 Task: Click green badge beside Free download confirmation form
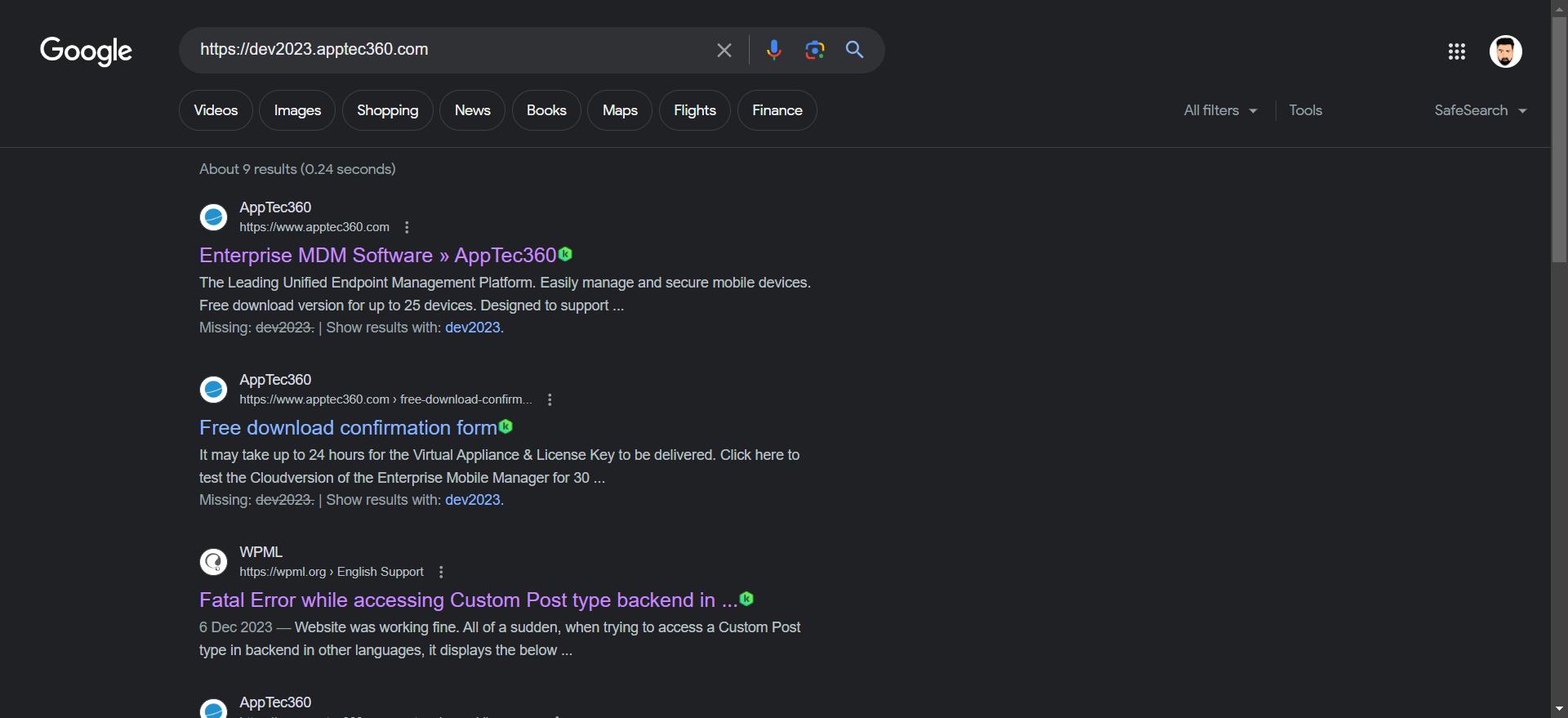pos(506,426)
